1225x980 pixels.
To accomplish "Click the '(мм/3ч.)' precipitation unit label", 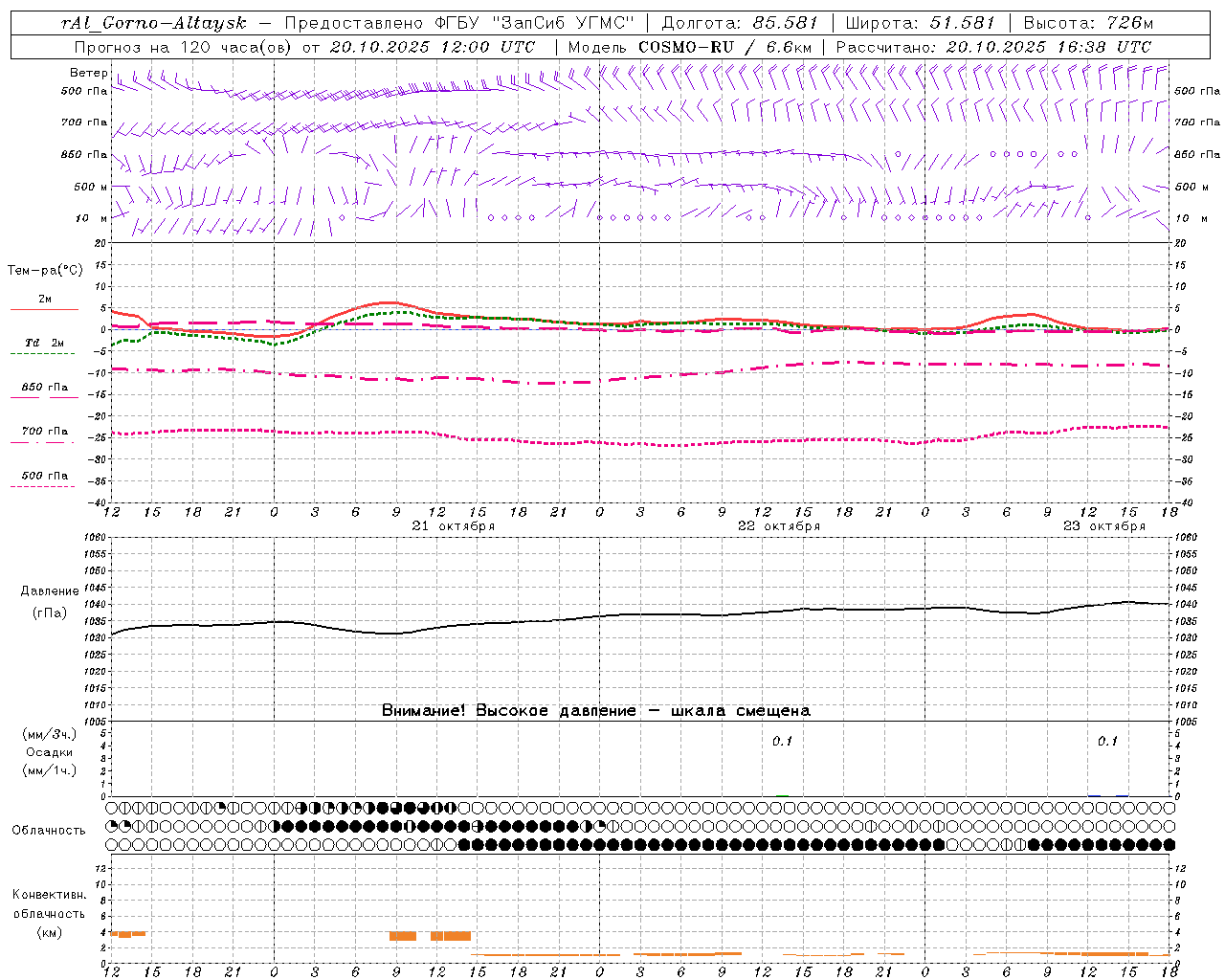I will [x=50, y=734].
